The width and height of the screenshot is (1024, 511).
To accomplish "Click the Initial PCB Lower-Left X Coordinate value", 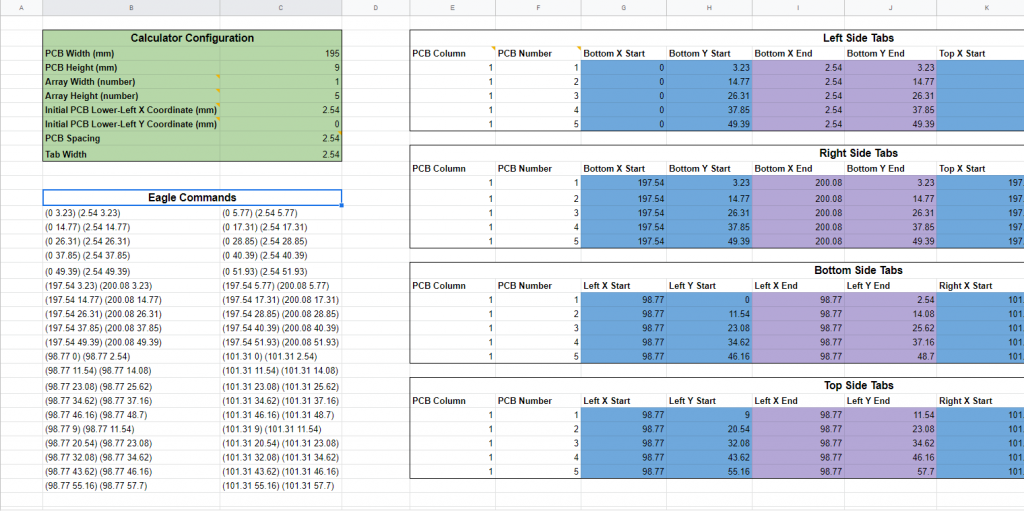I will click(x=281, y=110).
